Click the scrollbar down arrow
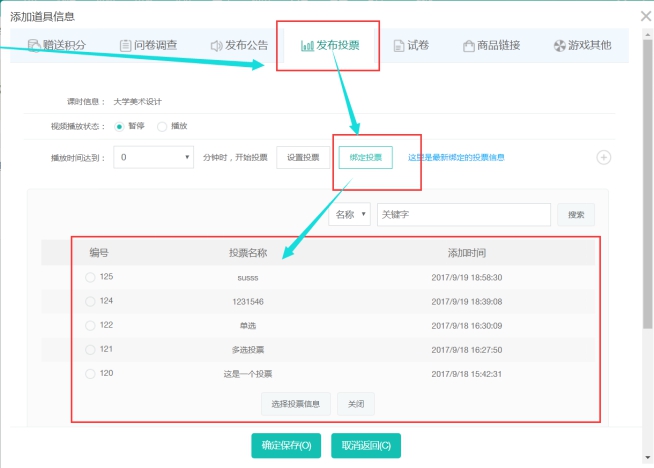This screenshot has height=468, width=654. pyautogui.click(x=647, y=458)
